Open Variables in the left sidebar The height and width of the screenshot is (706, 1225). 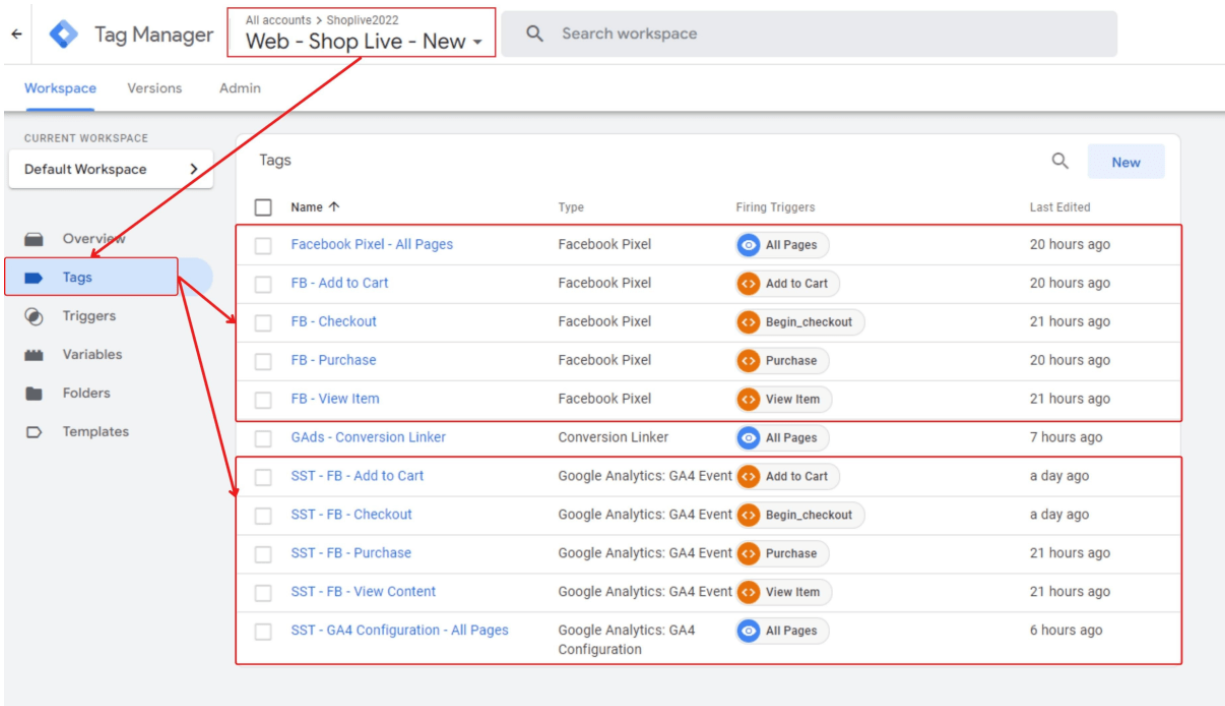(x=92, y=355)
